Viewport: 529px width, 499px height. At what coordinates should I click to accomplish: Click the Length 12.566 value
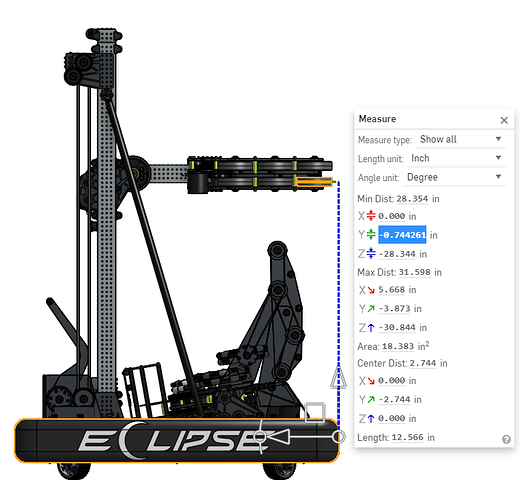(x=407, y=438)
